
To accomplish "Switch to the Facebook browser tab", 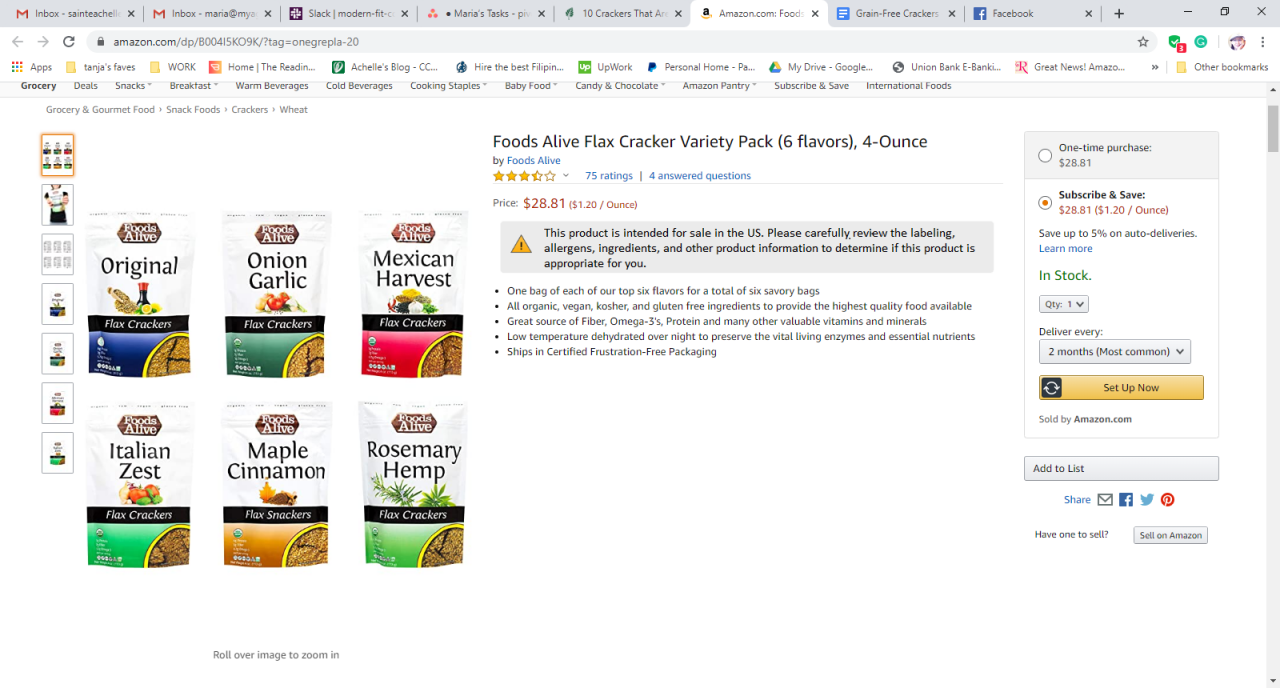I will pyautogui.click(x=1030, y=14).
